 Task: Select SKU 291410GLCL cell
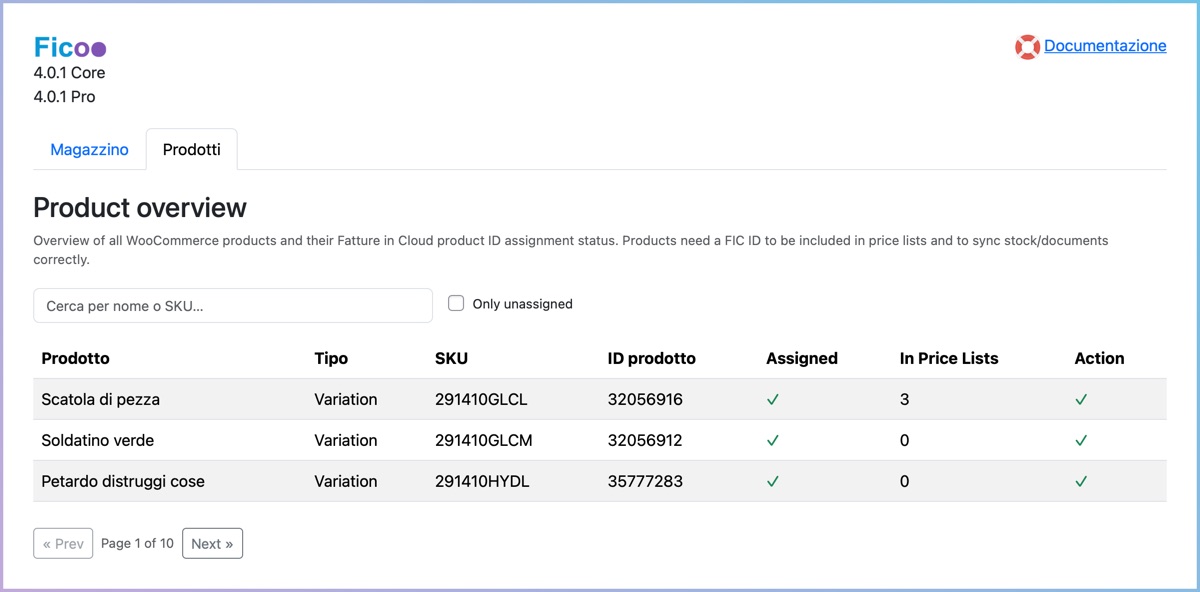481,399
